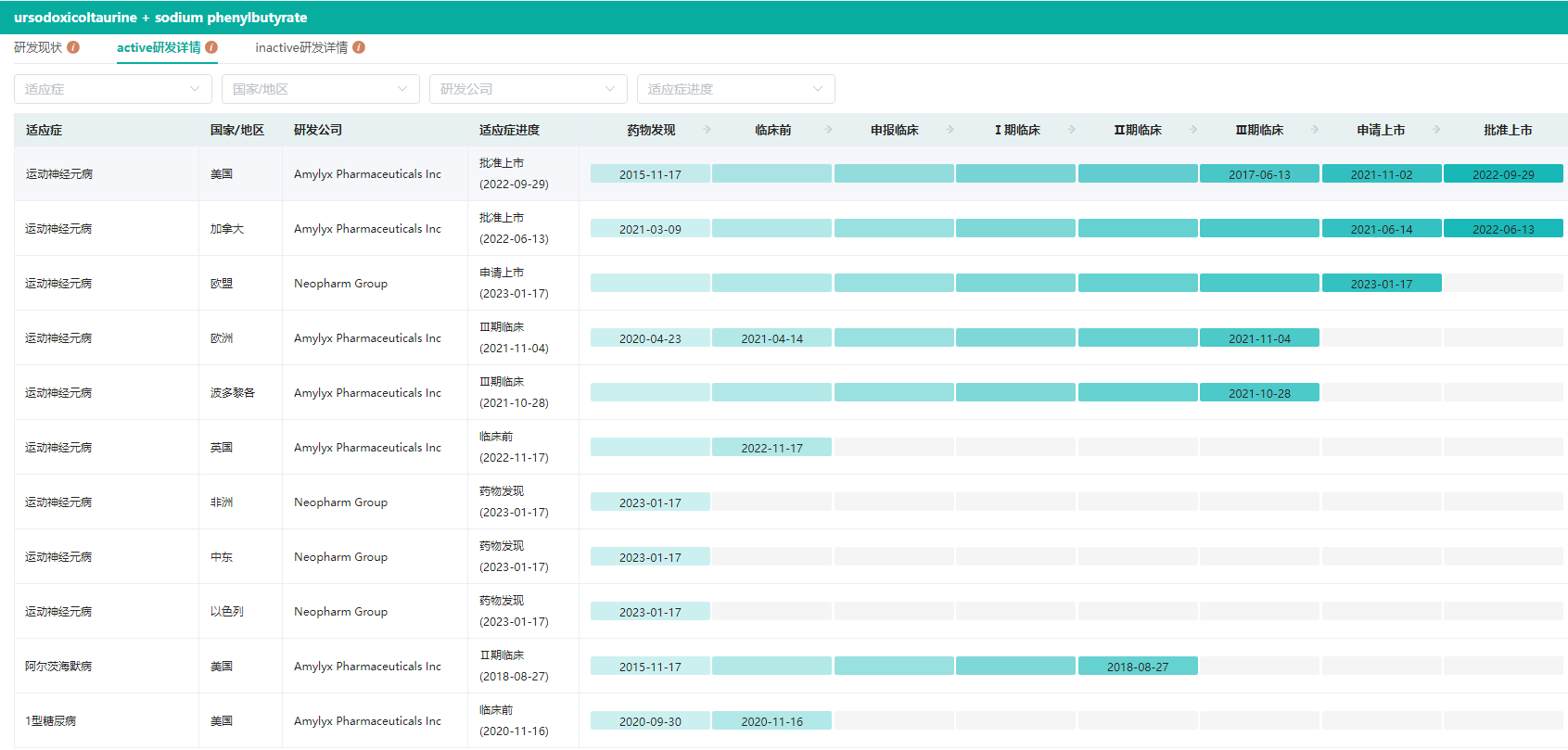Click the 2022-09-29 批准上市 progress bar
This screenshot has height=750, width=1568.
[1502, 174]
